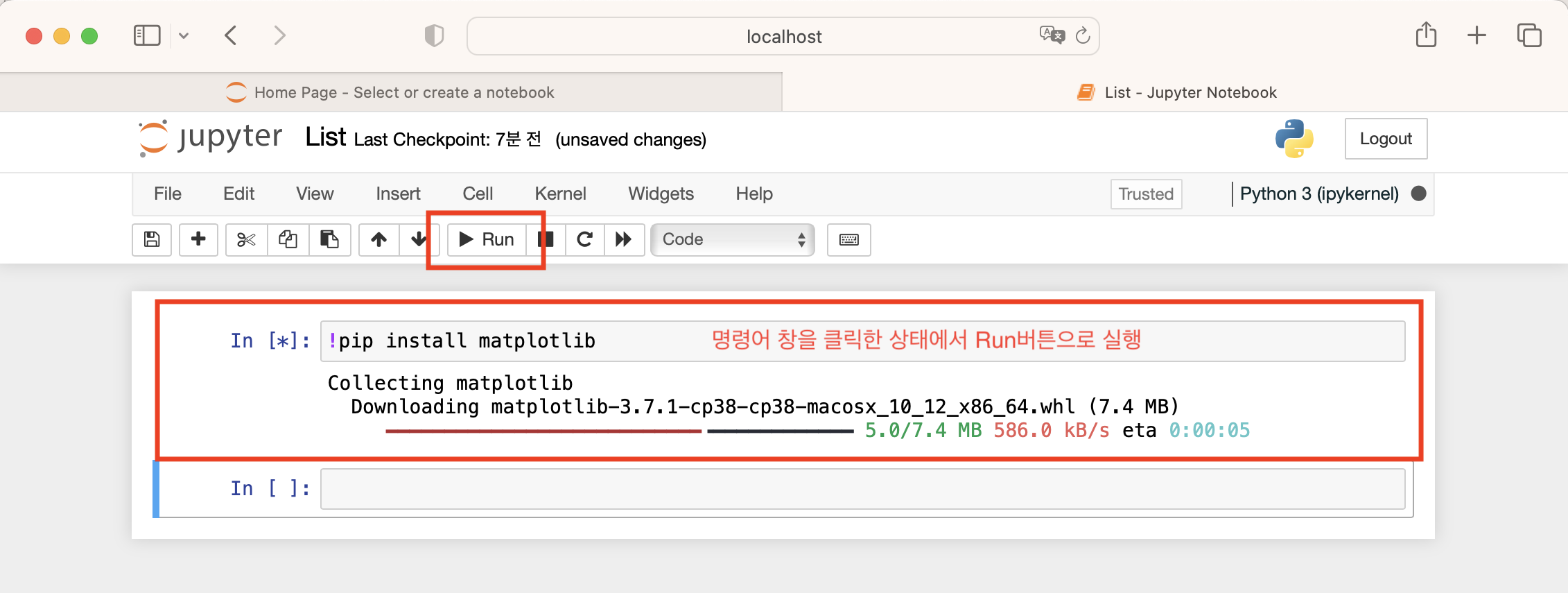The image size is (1568, 593).
Task: Click the Python 3 (ipykernel) kernel name
Action: coord(1319,194)
